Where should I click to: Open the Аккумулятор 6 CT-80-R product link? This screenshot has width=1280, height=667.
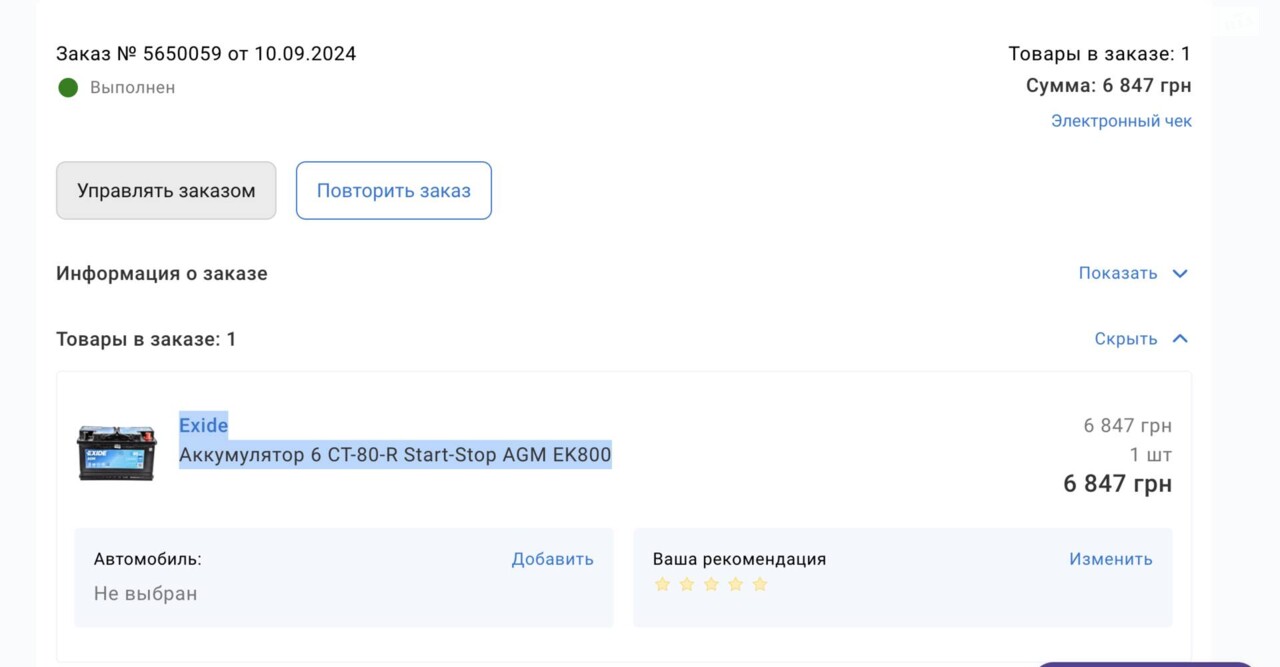click(395, 455)
